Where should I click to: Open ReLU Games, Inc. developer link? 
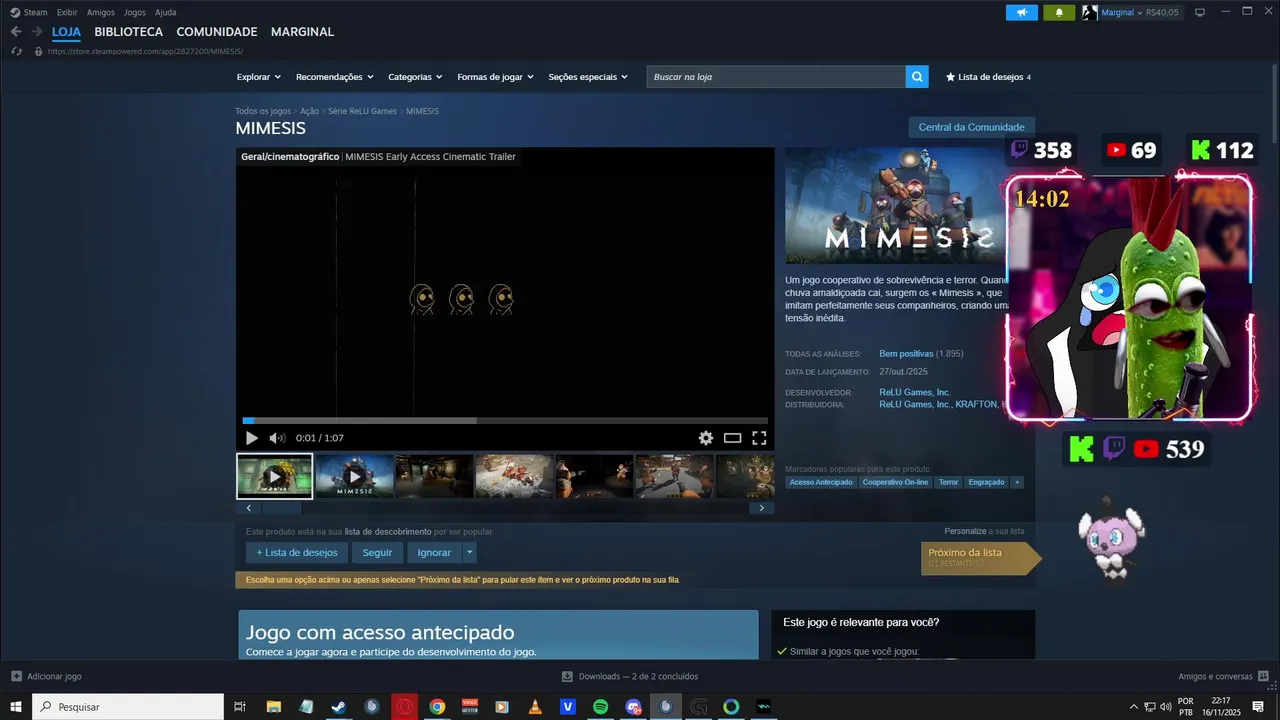914,392
